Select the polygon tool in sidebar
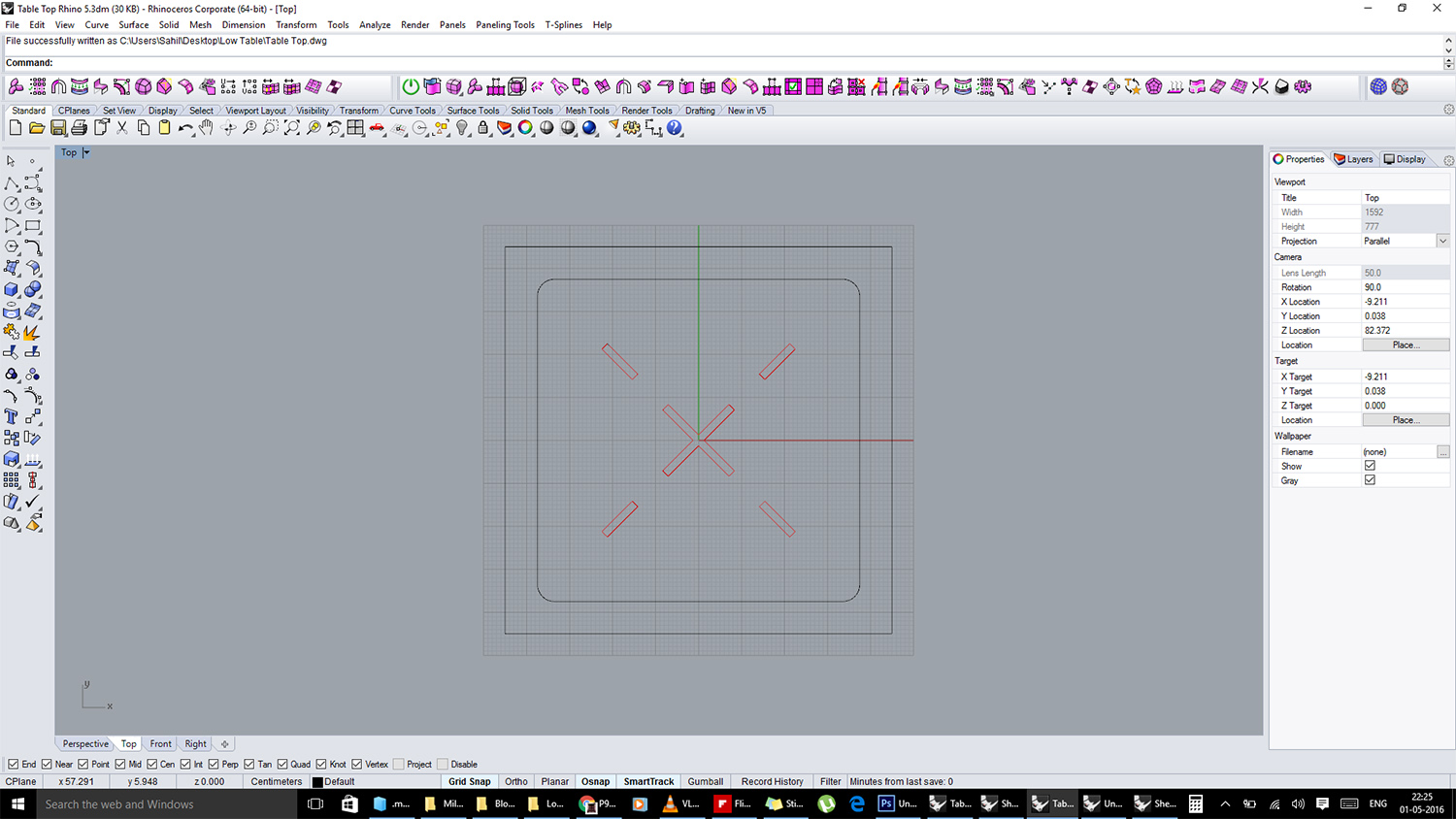The width and height of the screenshot is (1456, 819). [12, 246]
